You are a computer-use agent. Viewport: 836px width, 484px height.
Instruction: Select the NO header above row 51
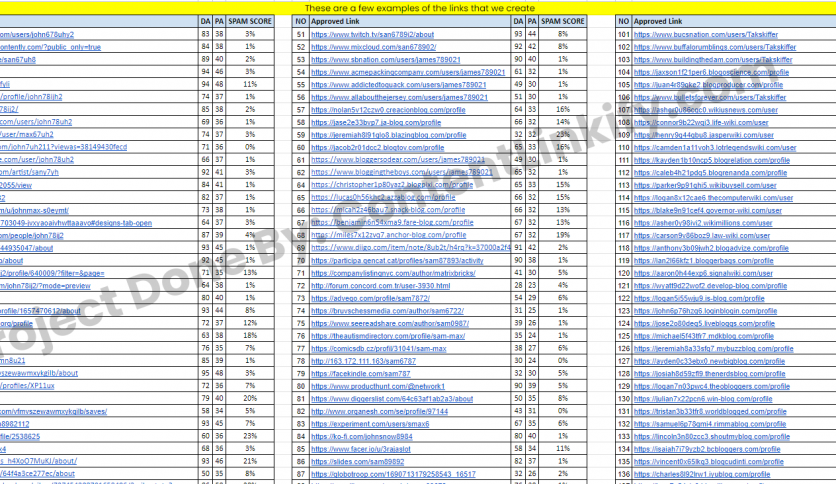(x=301, y=21)
